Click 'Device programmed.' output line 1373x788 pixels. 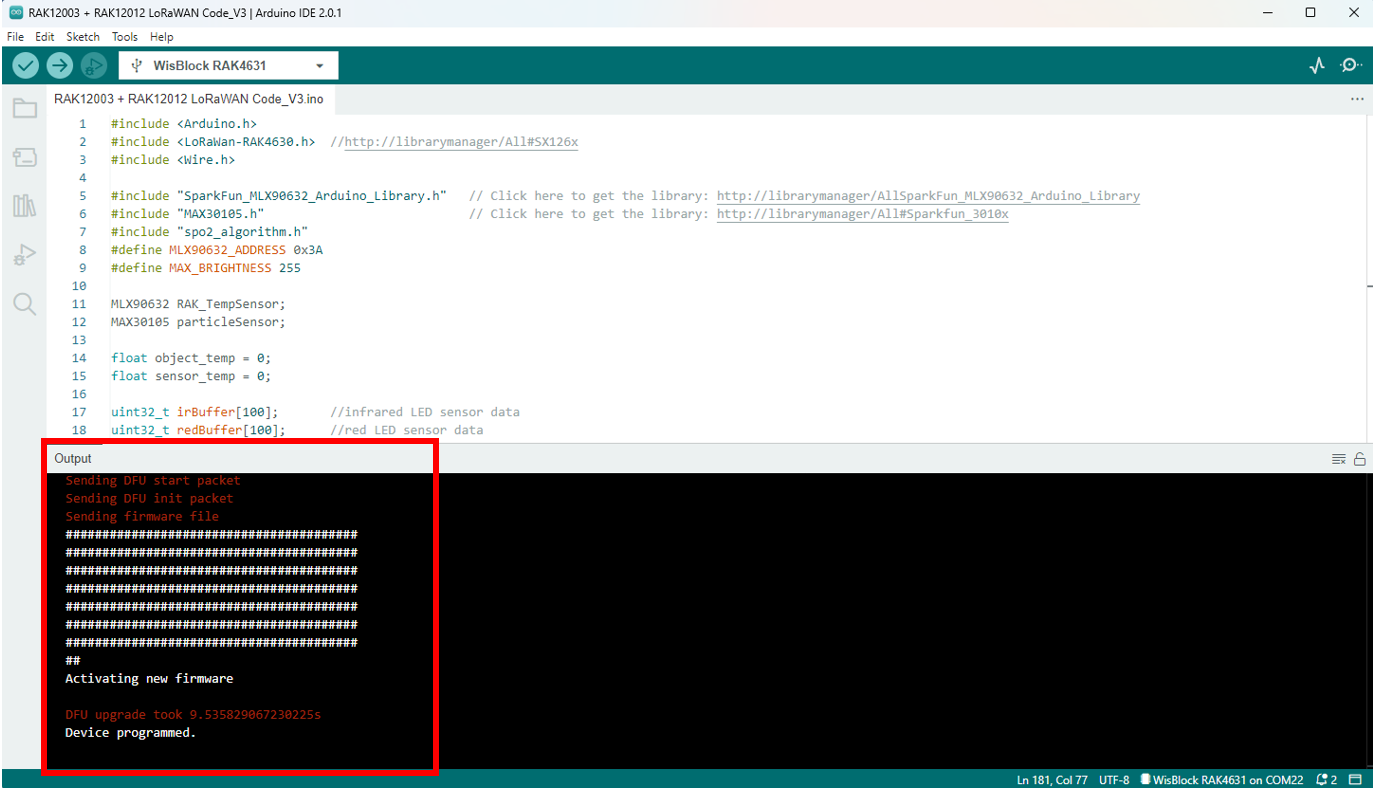click(x=131, y=732)
